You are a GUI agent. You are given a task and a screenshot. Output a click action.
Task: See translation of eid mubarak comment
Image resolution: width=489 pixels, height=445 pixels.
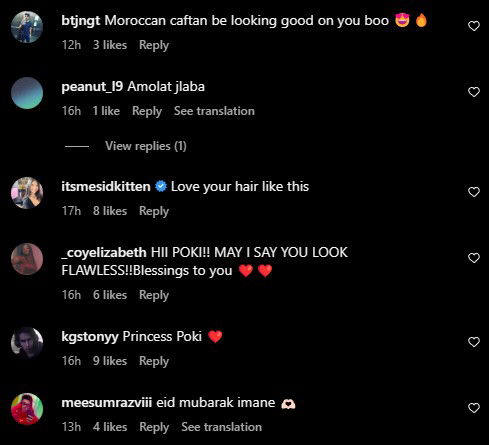[222, 427]
